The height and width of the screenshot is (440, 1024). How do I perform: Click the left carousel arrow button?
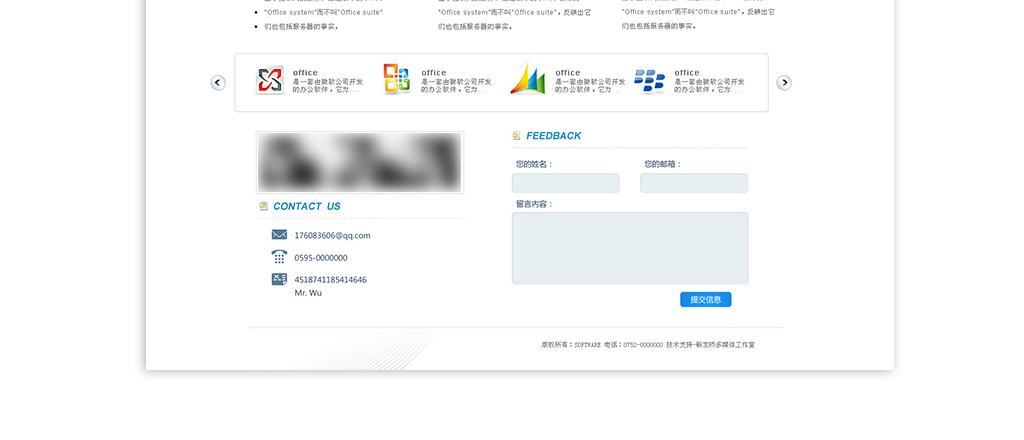pos(218,82)
